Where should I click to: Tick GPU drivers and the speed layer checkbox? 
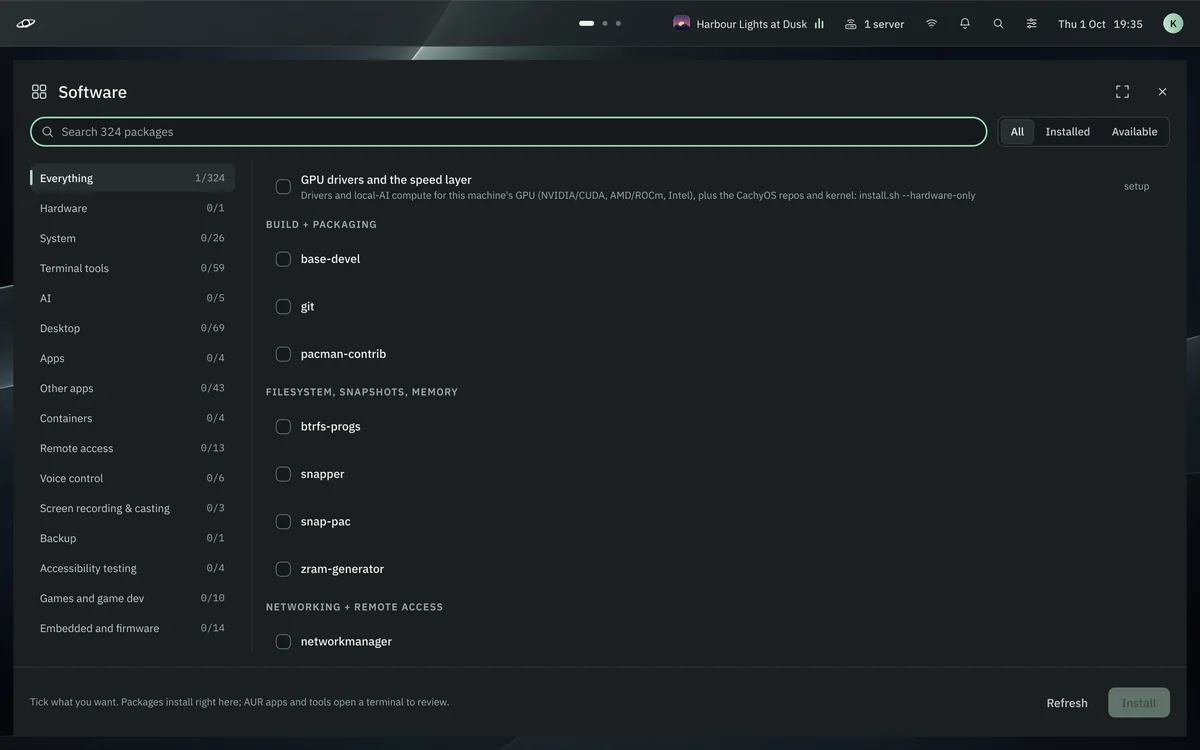283,187
